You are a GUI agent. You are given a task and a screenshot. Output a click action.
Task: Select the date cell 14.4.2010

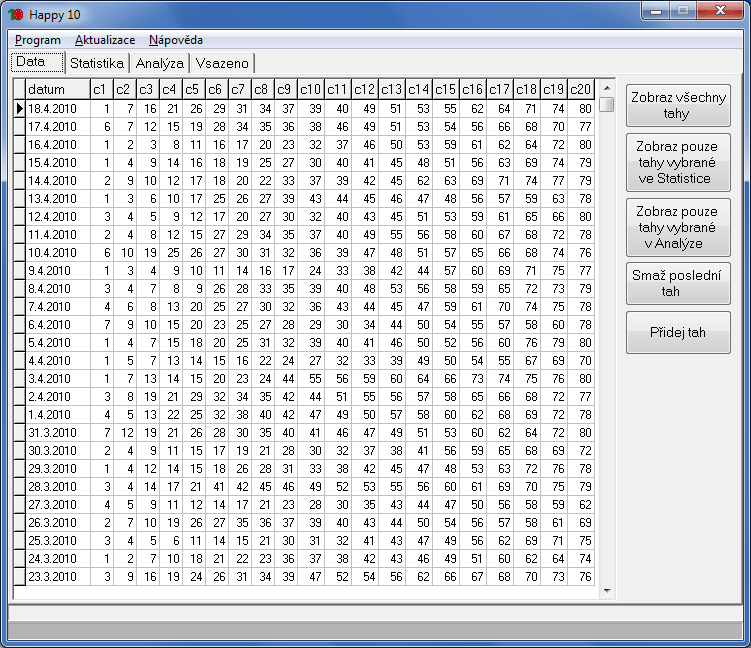(x=58, y=181)
